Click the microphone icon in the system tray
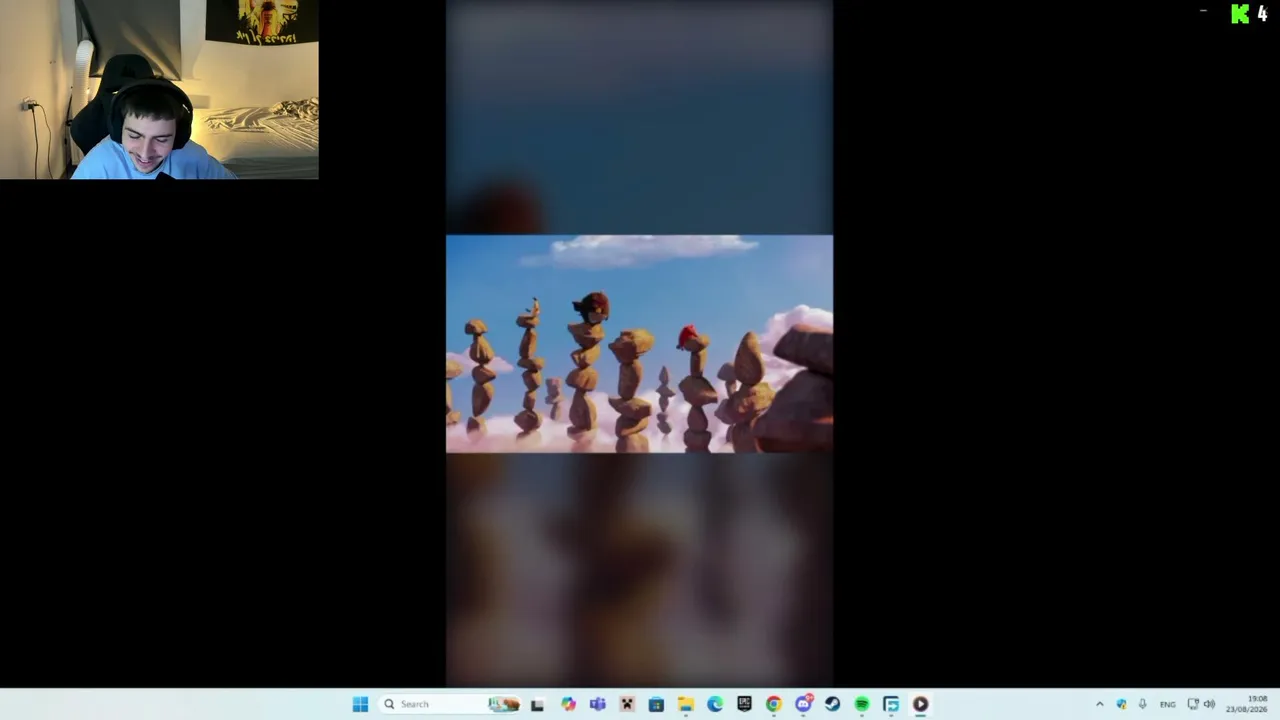This screenshot has width=1280, height=720. tap(1142, 704)
